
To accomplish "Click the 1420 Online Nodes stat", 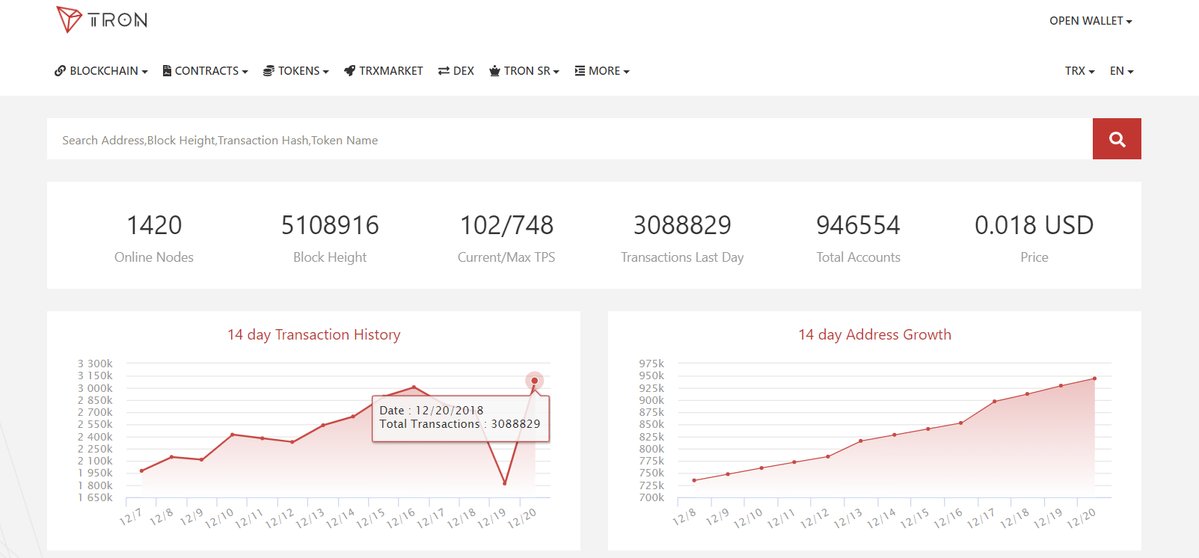I will click(x=154, y=238).
